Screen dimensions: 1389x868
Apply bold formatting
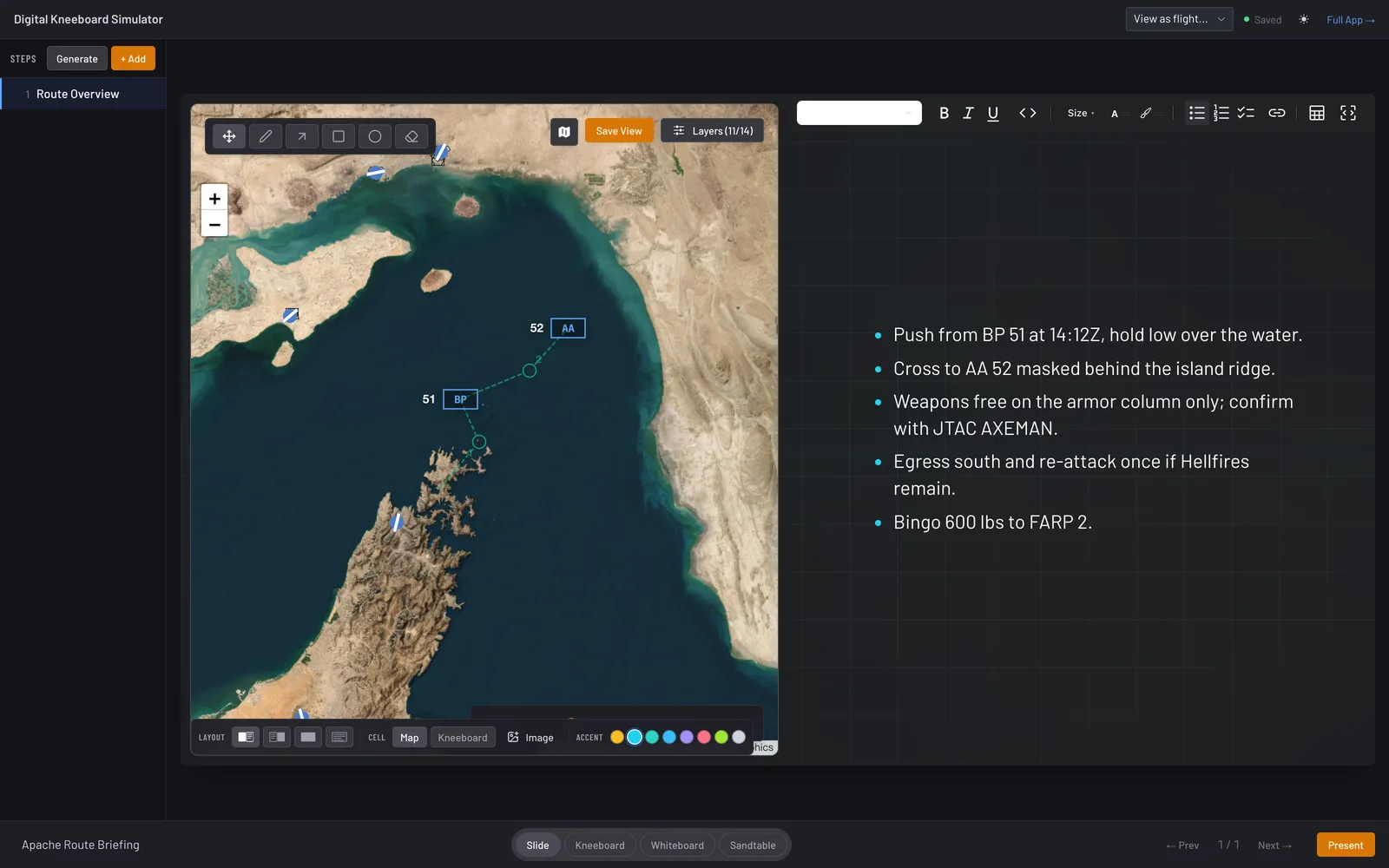point(945,113)
